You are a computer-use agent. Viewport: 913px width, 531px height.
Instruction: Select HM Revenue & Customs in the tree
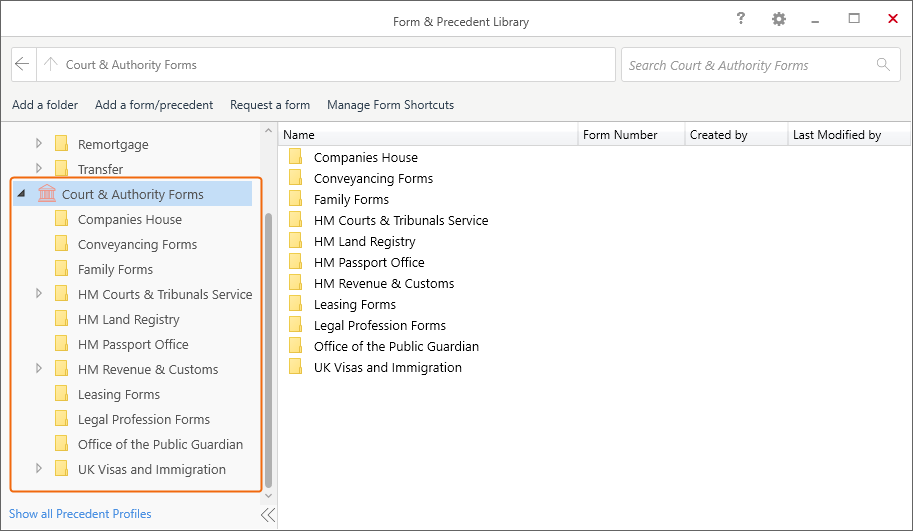tap(148, 369)
